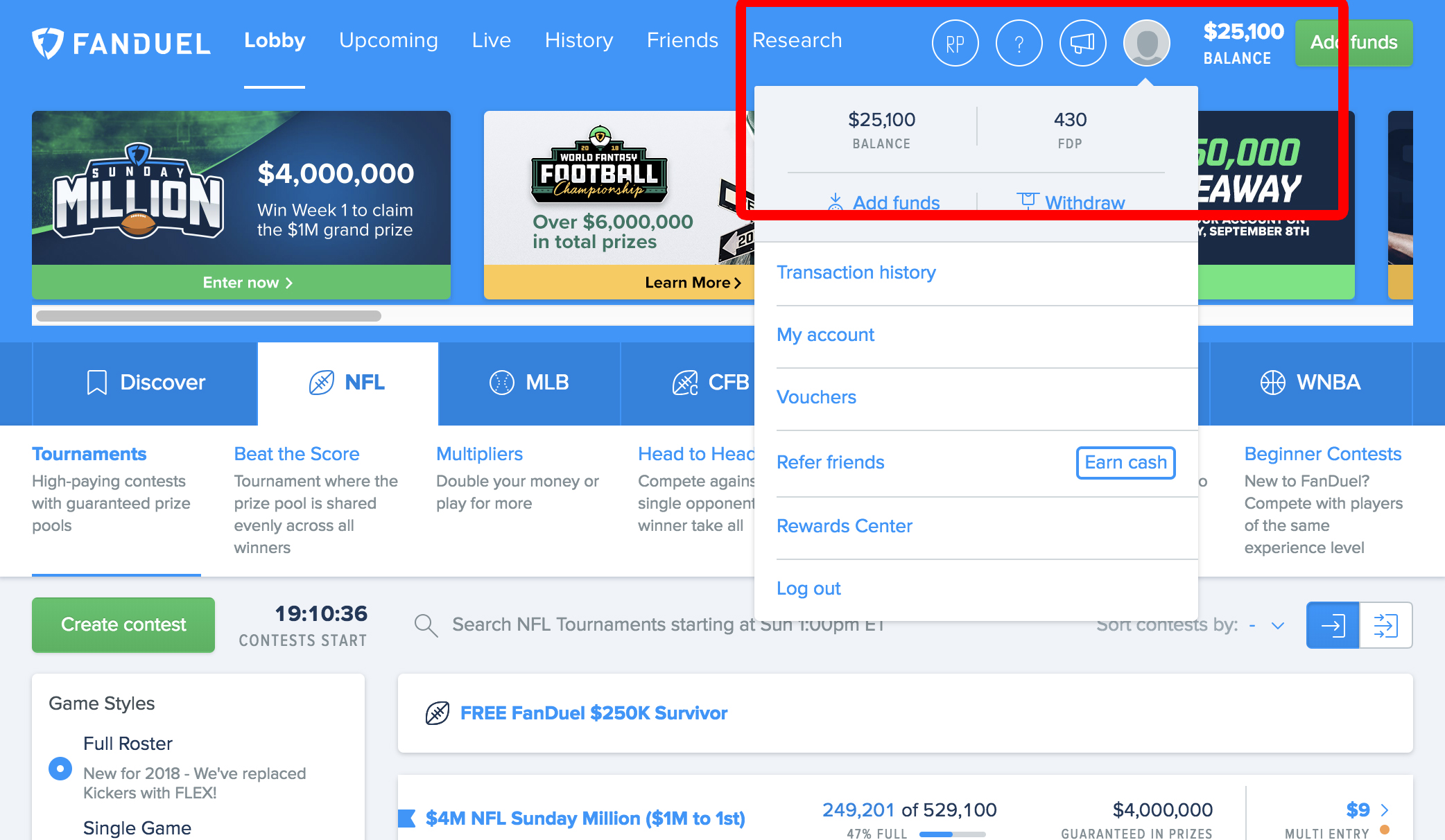The height and width of the screenshot is (840, 1445).
Task: Open the Live nav tab
Action: point(492,40)
